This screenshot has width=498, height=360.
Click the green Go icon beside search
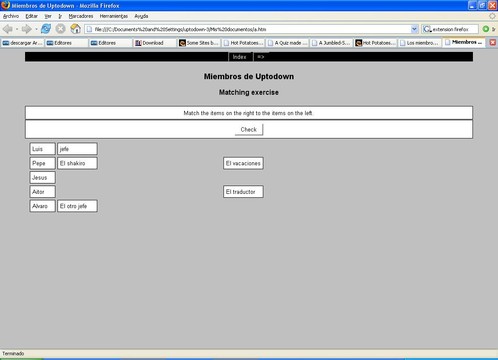tap(486, 29)
